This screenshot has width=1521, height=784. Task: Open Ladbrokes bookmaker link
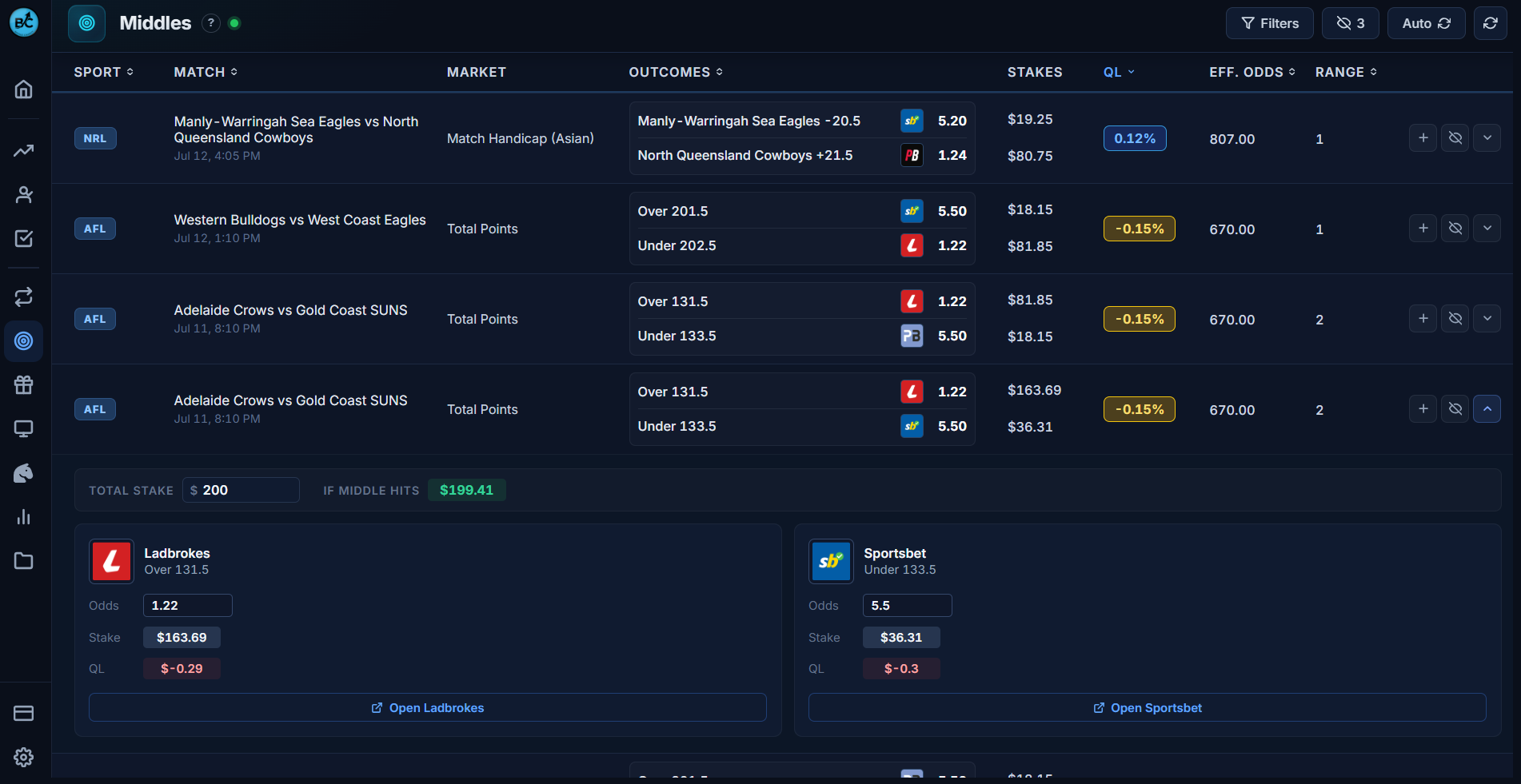428,707
